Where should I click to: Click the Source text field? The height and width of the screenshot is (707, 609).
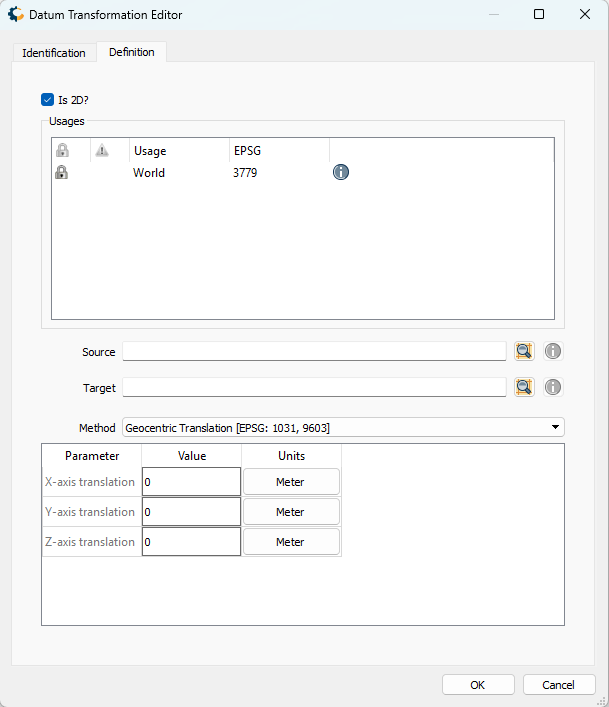(x=314, y=351)
